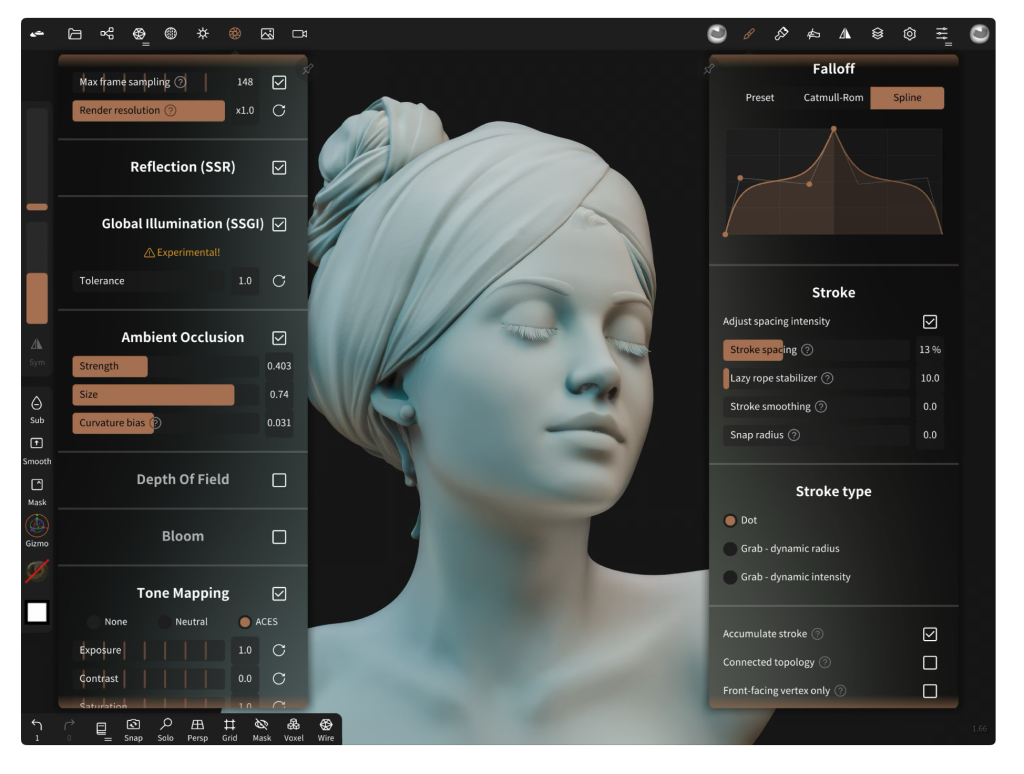This screenshot has height=774, width=1024.
Task: Open the lighting sun menu
Action: tap(202, 34)
